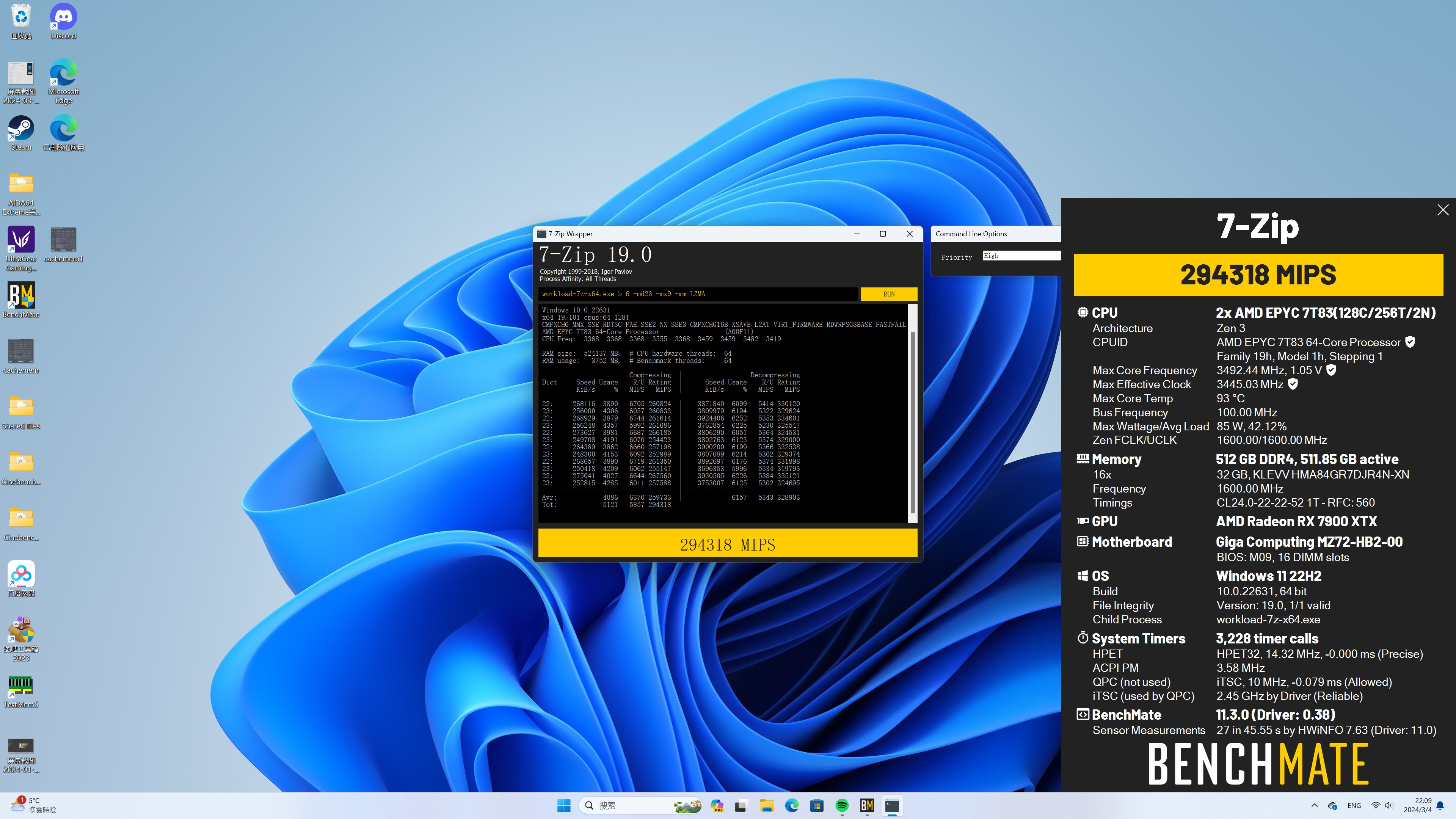
Task: Close the BenchMate 7-Zip result panel
Action: (x=1443, y=210)
